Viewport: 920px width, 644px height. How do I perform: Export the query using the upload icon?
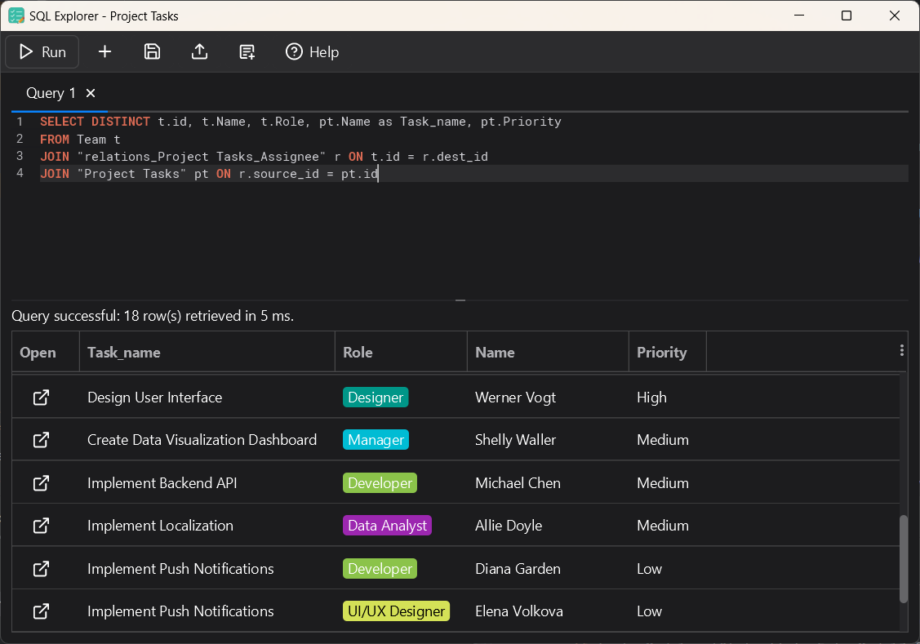coord(199,51)
